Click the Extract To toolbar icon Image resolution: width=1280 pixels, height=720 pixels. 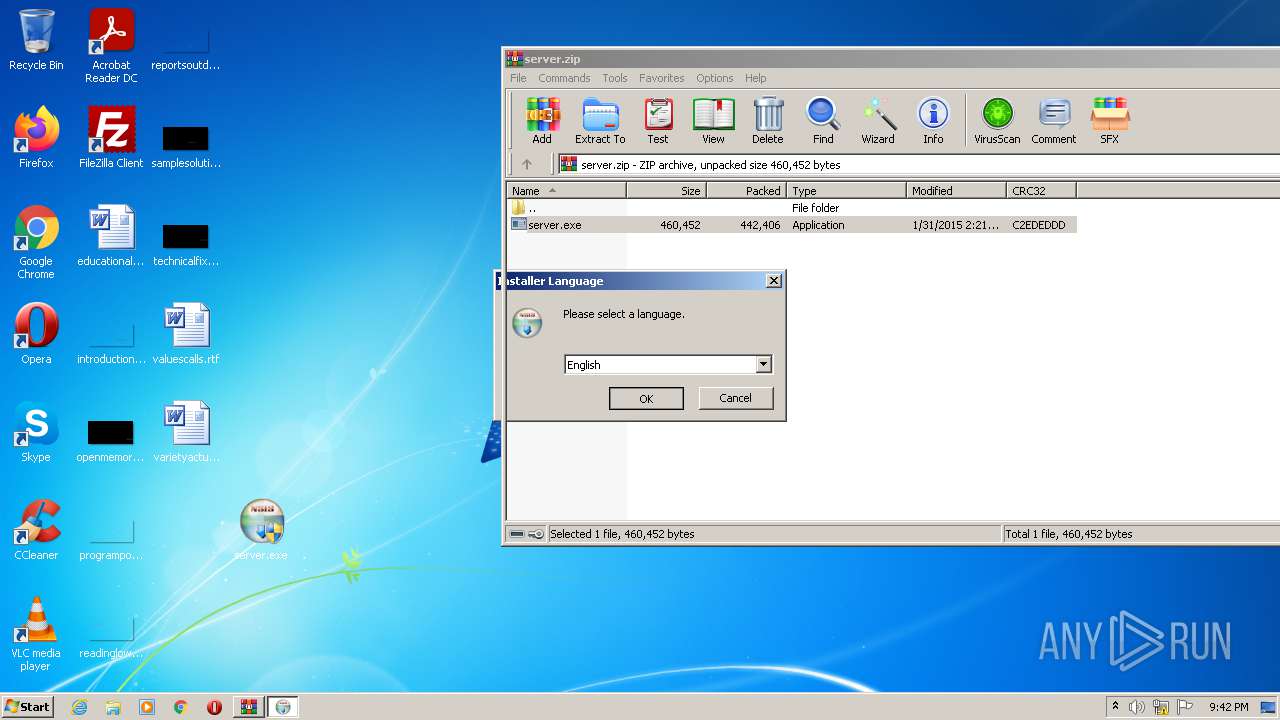tap(600, 121)
